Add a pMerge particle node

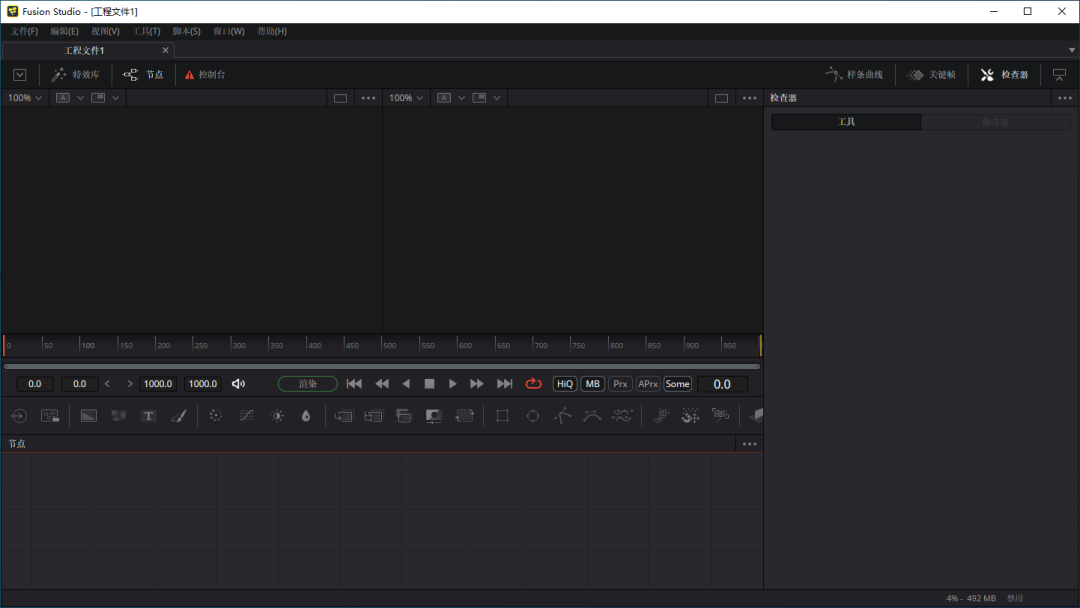[690, 416]
